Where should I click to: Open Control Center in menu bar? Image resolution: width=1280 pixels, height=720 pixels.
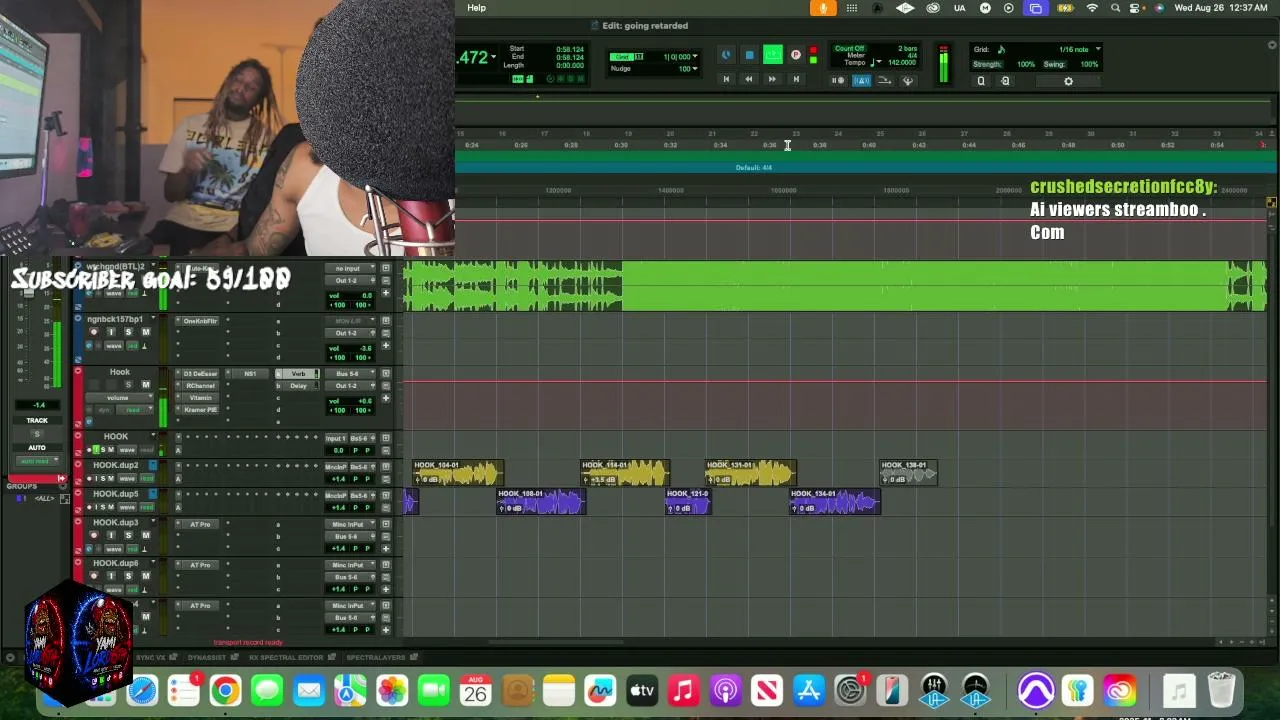1137,8
